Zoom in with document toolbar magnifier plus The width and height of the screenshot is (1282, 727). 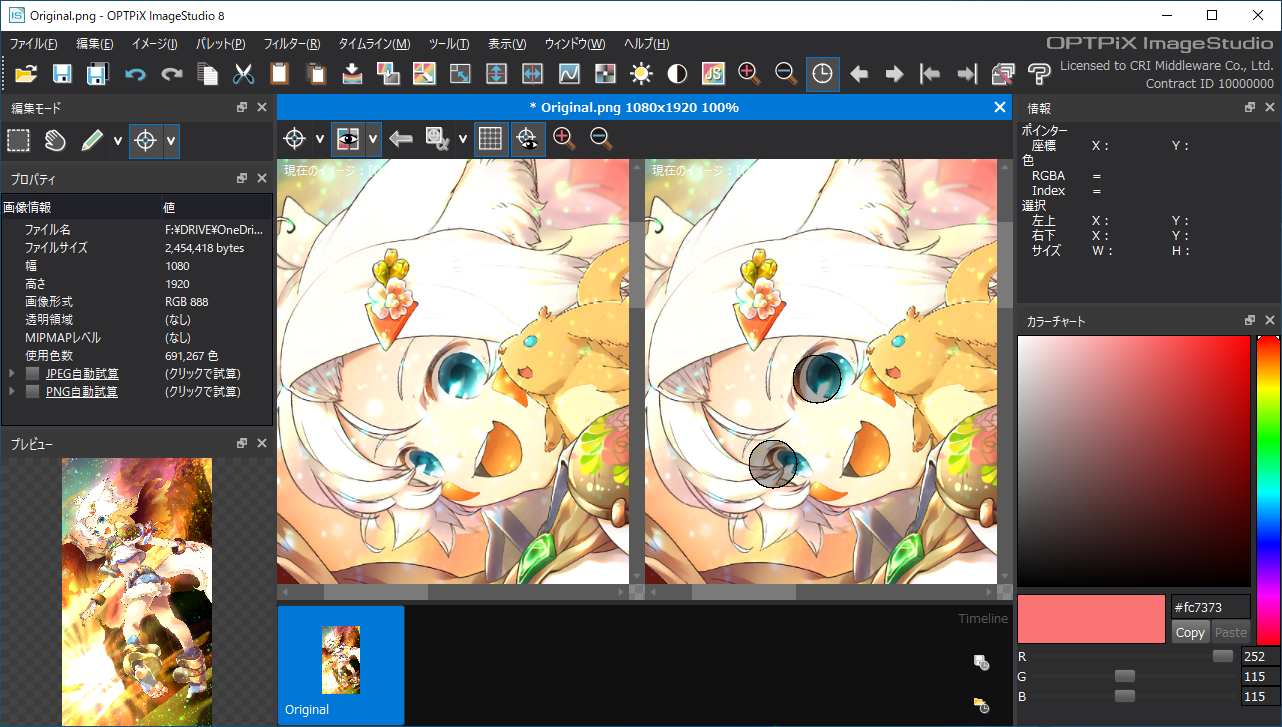(x=564, y=139)
